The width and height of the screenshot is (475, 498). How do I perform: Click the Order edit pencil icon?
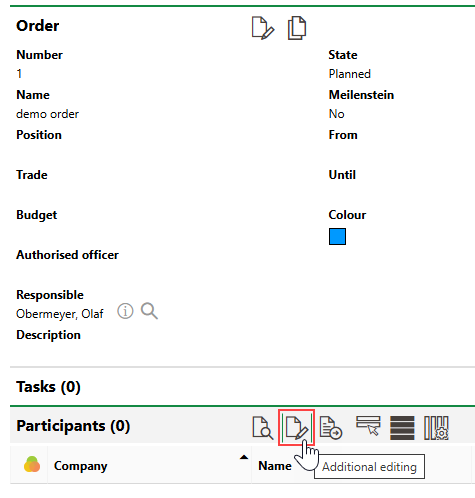click(x=263, y=28)
